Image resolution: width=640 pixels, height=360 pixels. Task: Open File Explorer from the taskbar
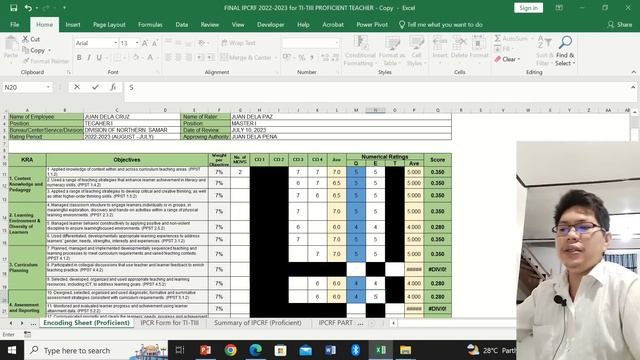tap(405, 350)
